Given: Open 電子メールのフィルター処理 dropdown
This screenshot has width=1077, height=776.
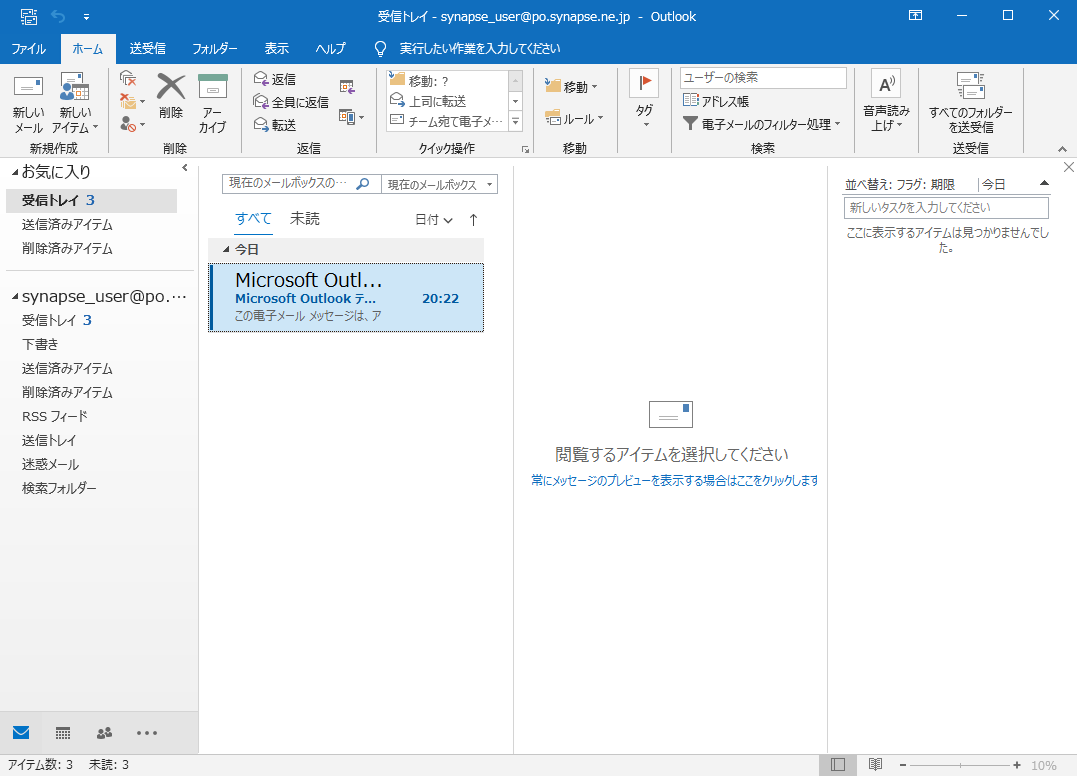Looking at the screenshot, I should (x=762, y=124).
